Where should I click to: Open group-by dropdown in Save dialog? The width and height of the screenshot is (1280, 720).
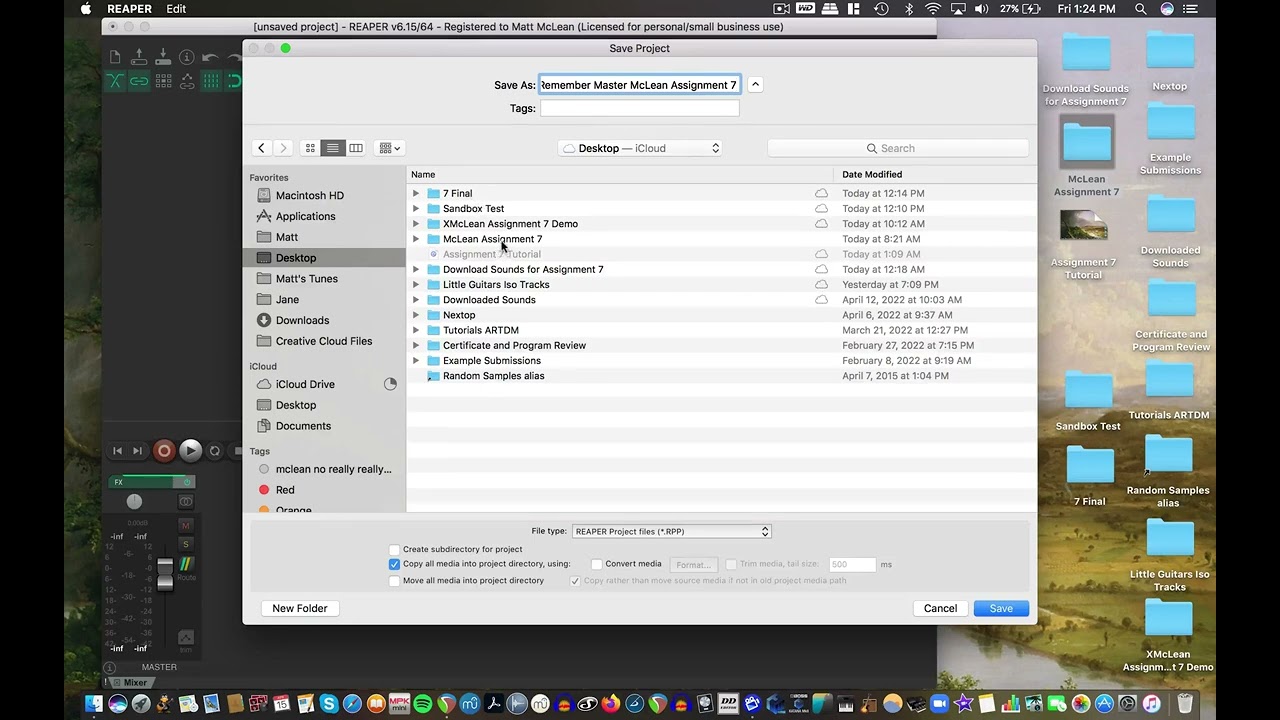[x=390, y=148]
